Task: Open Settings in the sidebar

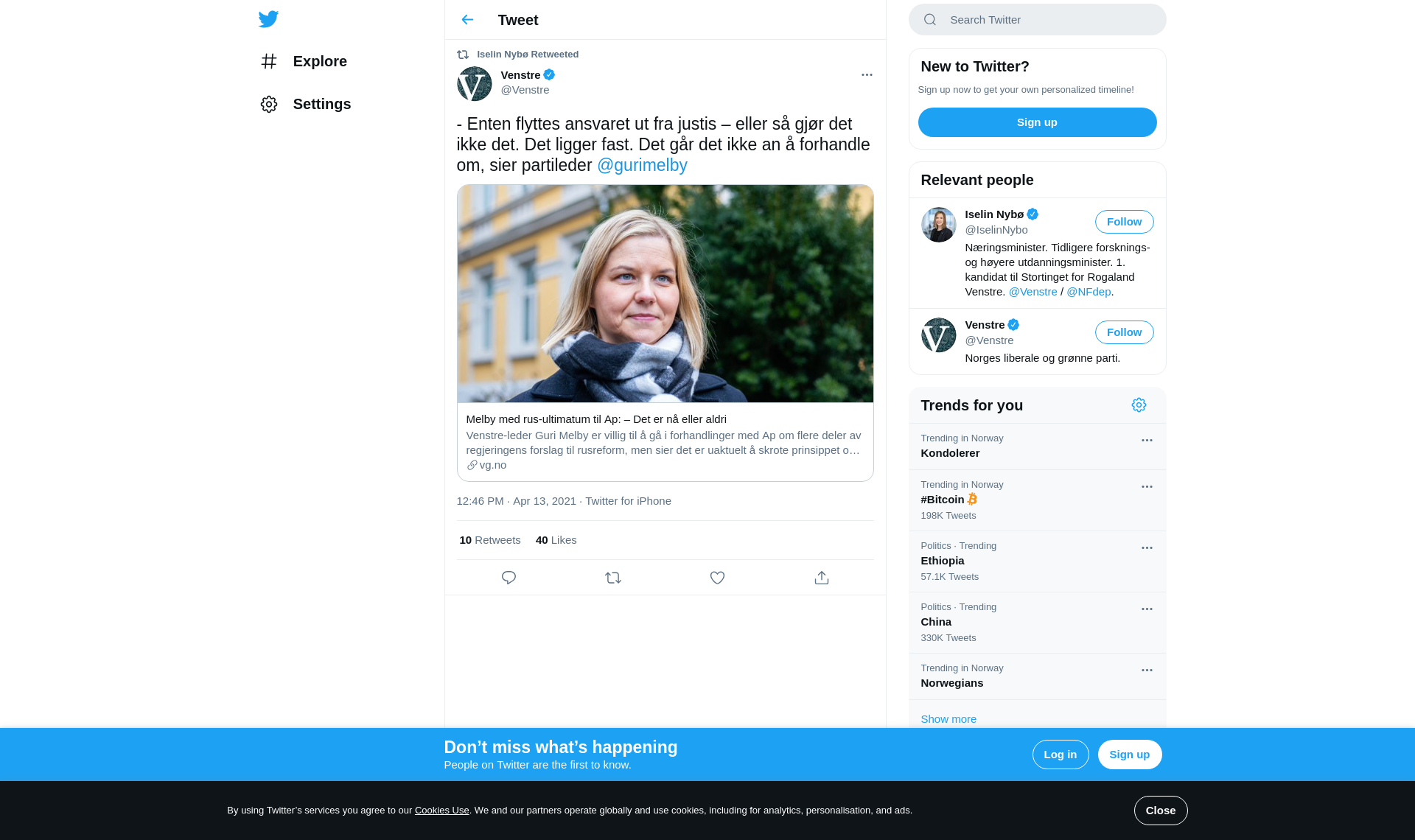Action: click(305, 104)
